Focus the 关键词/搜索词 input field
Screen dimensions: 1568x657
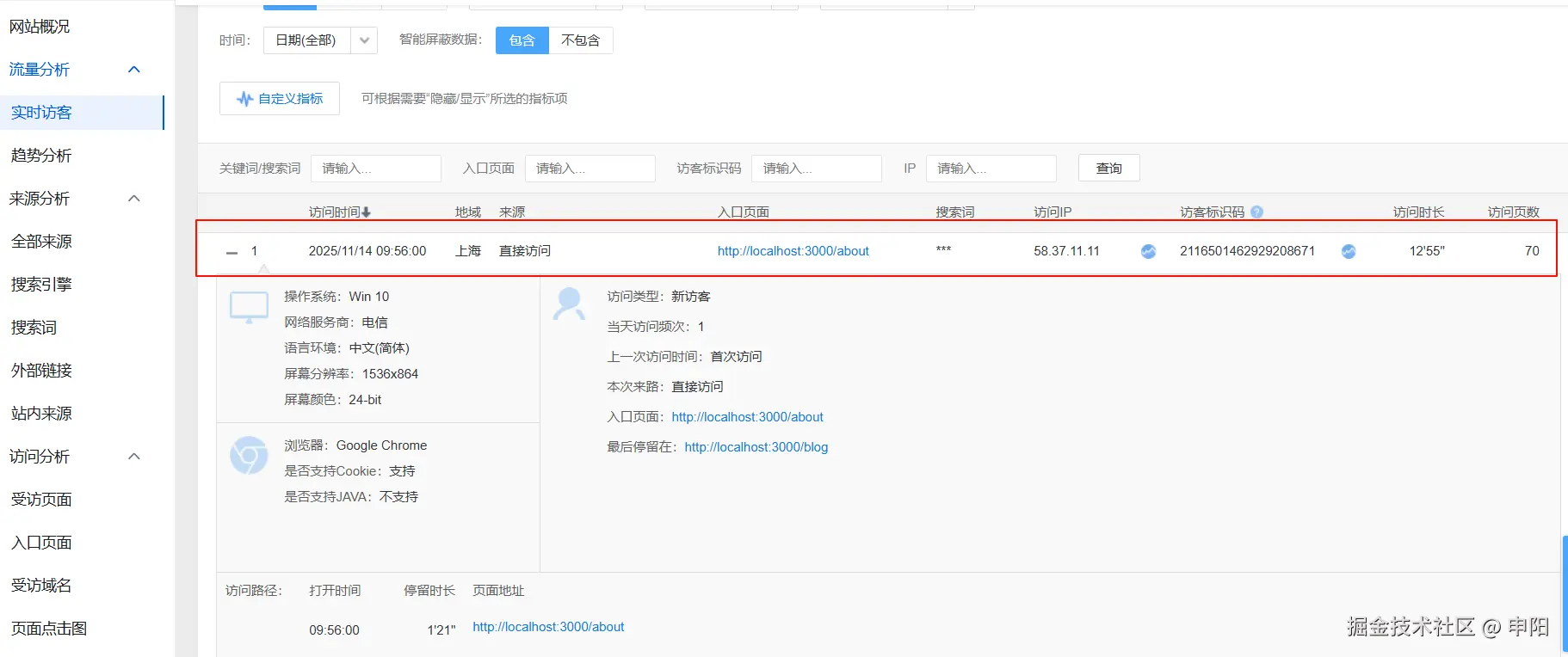click(376, 169)
